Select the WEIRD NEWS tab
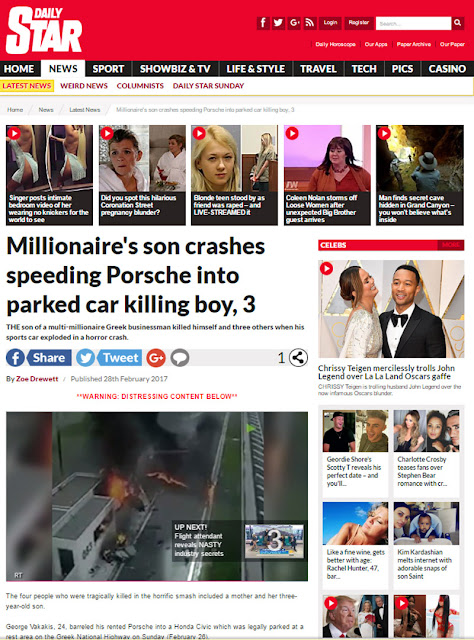 (x=84, y=86)
